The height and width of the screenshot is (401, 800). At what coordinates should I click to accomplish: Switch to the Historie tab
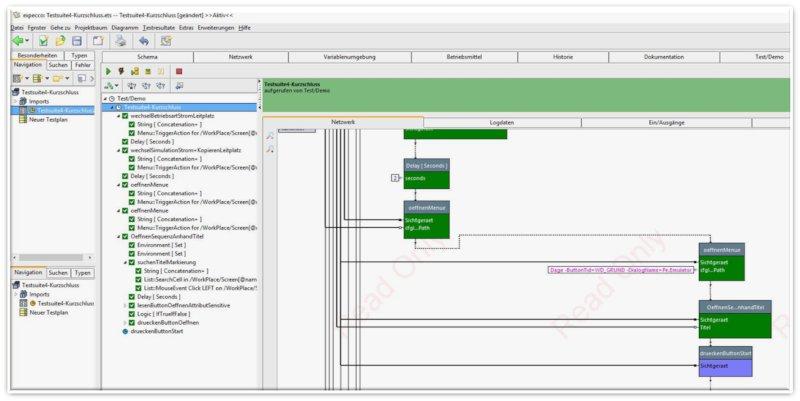(563, 57)
